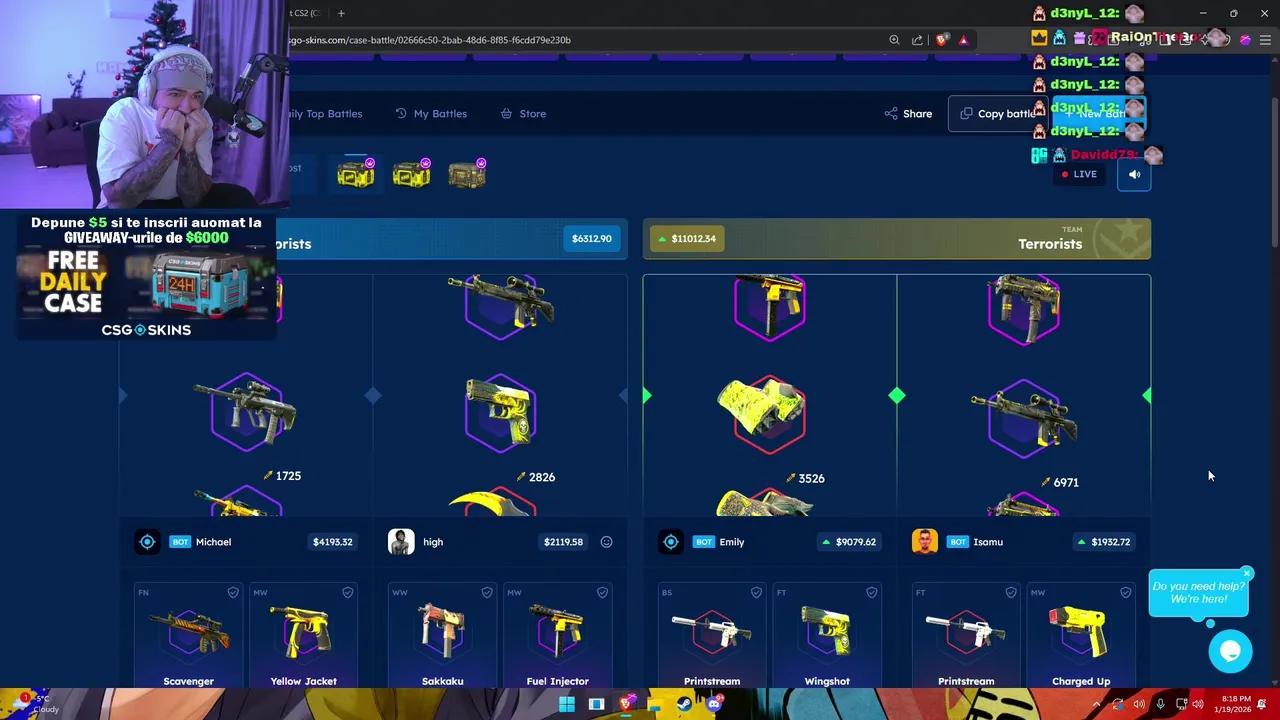Click Copy battle button
1280x720 pixels.
coord(996,114)
